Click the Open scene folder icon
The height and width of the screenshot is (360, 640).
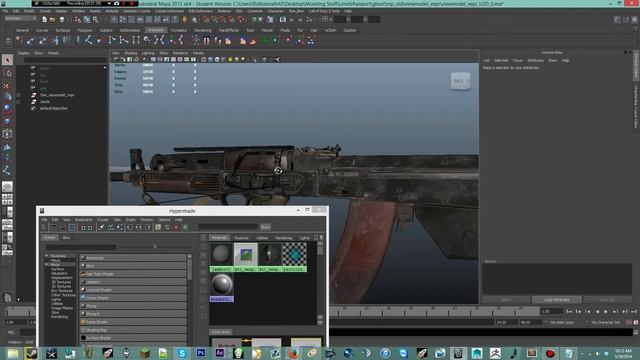(53, 19)
